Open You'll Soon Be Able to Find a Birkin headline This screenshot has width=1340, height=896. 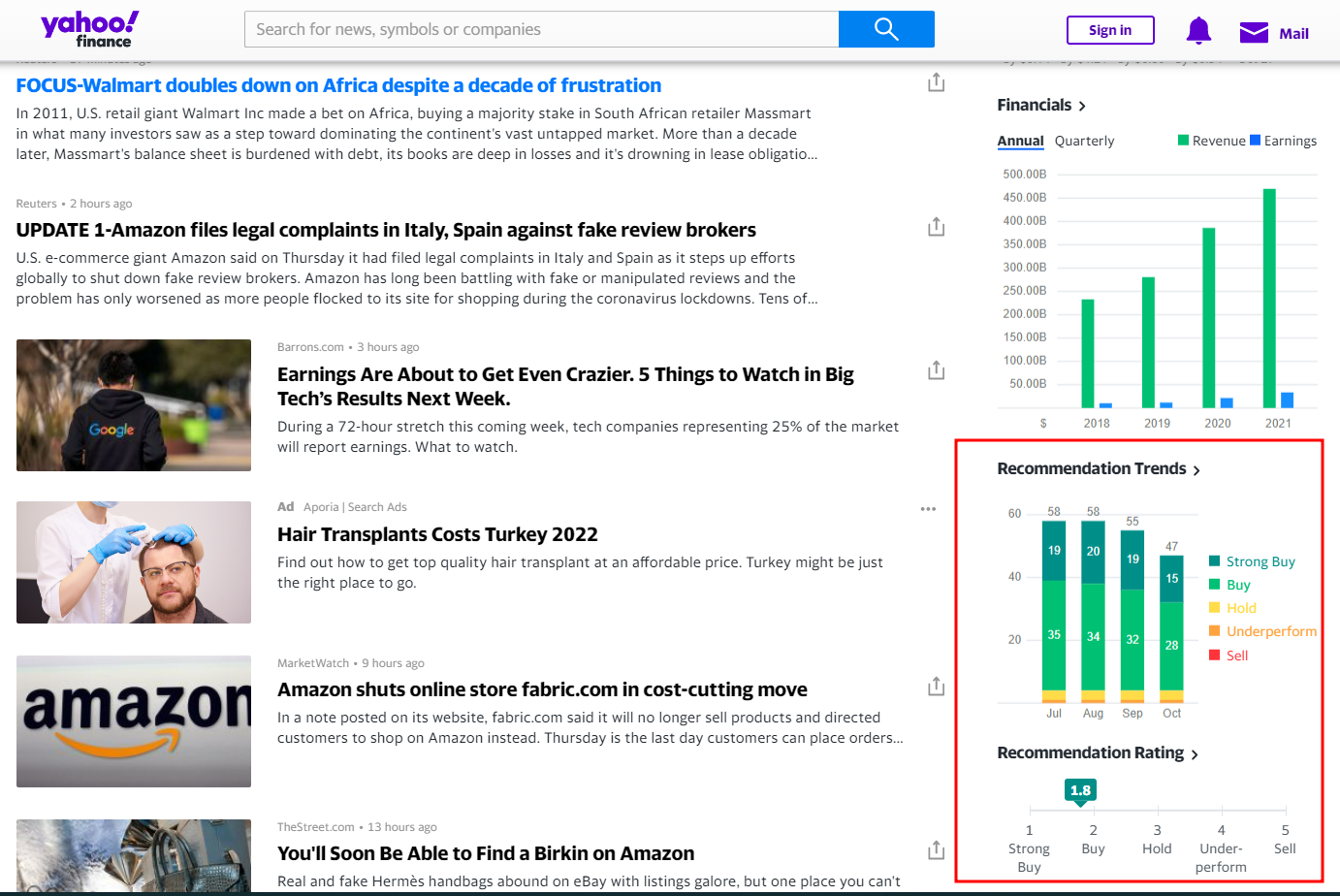(486, 853)
